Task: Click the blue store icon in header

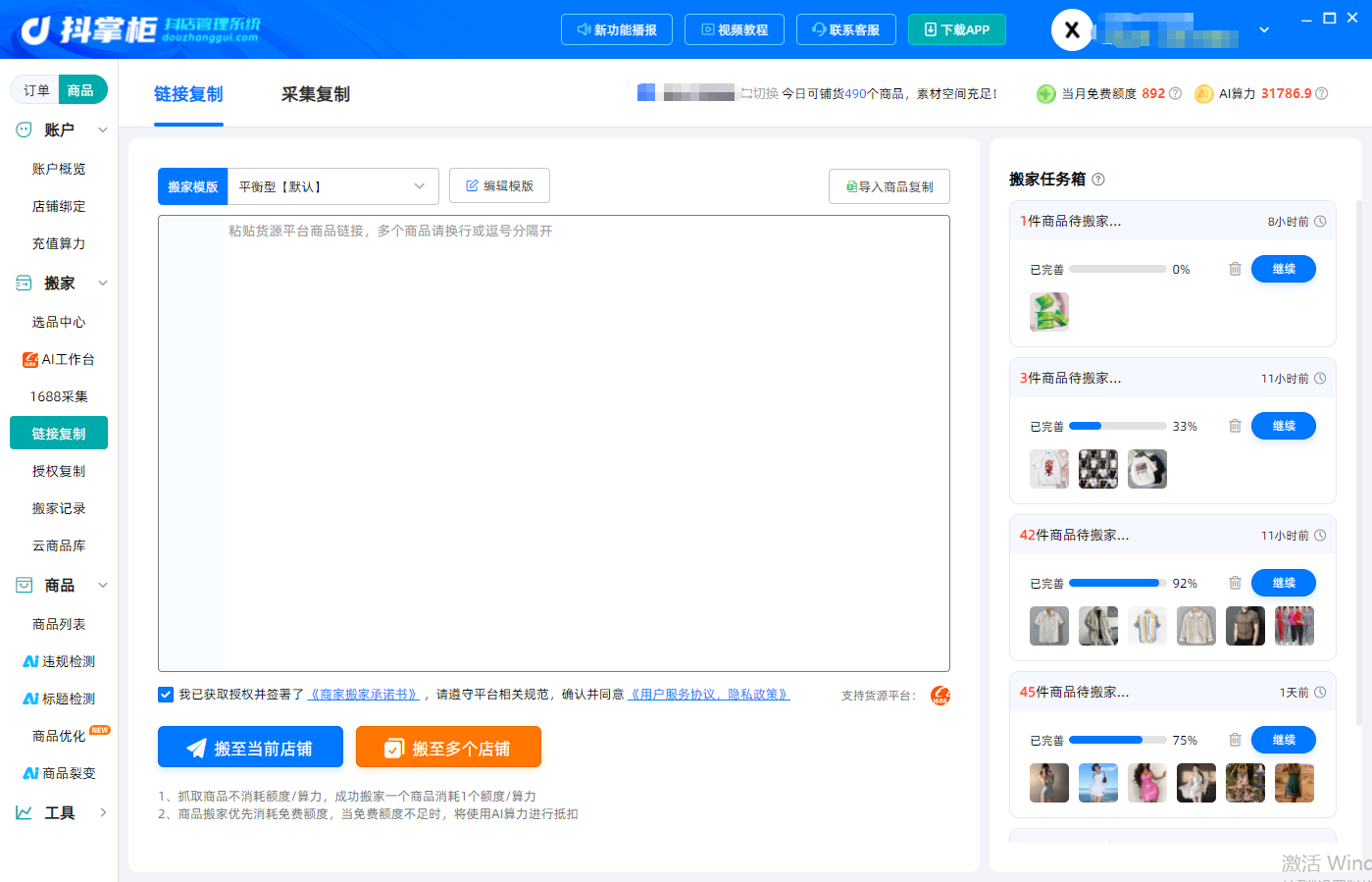Action: tap(646, 93)
